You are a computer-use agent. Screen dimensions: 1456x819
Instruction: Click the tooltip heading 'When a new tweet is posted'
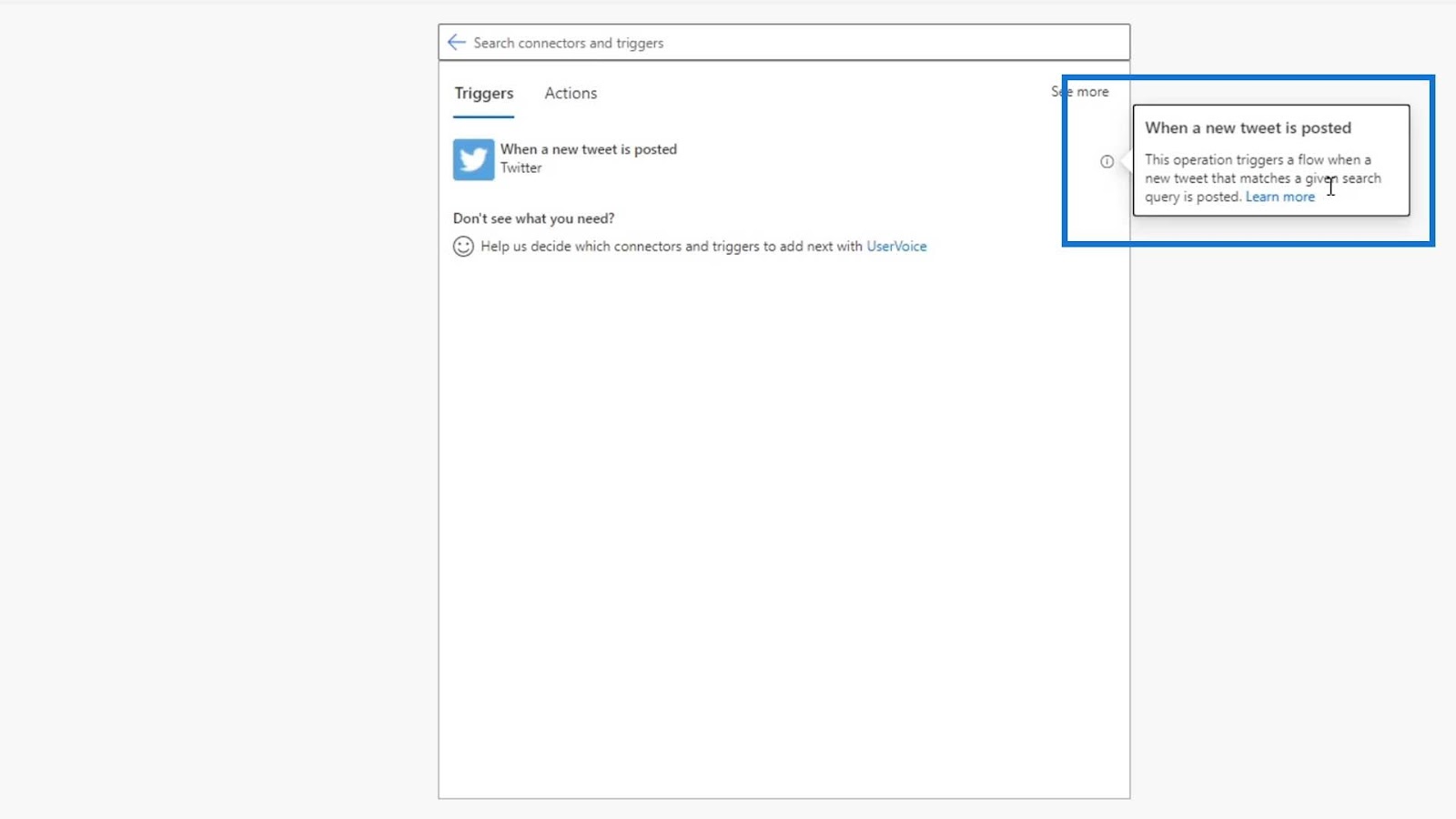tap(1248, 128)
